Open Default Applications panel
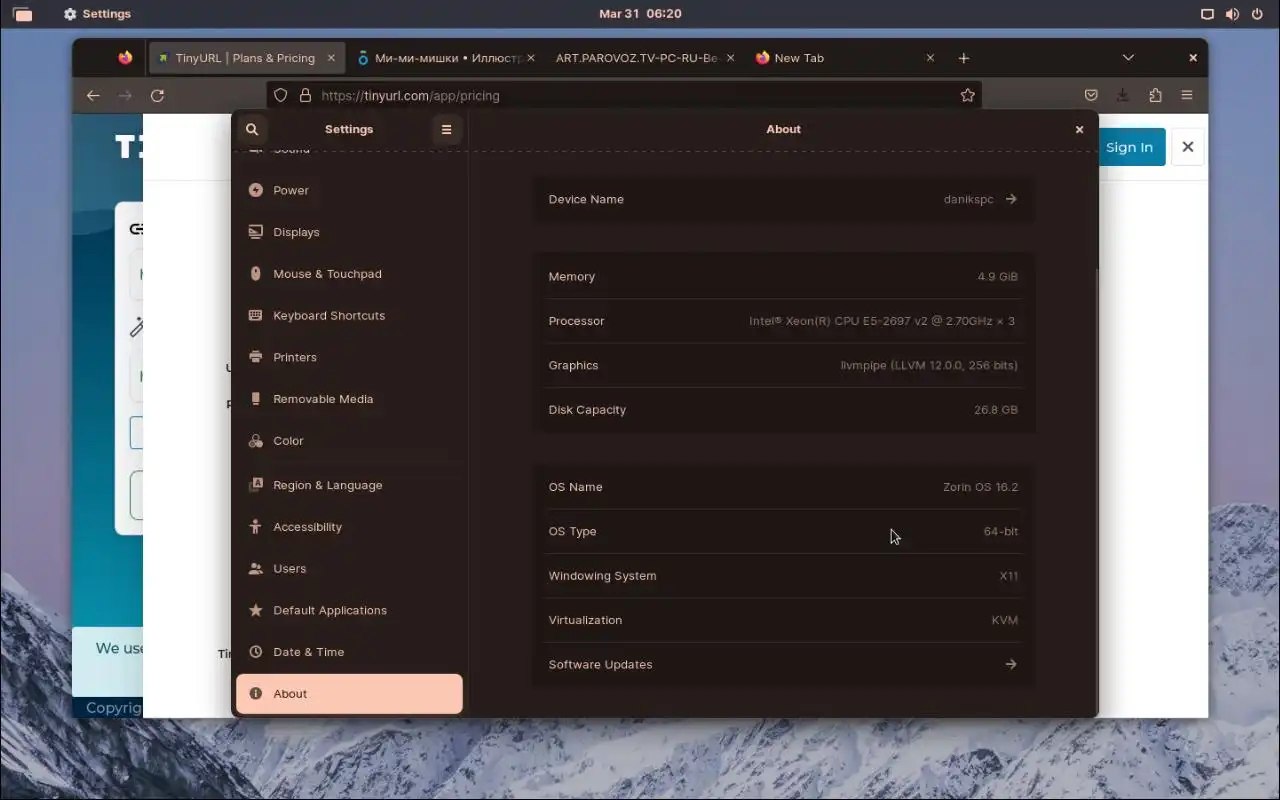The image size is (1280, 800). click(349, 610)
